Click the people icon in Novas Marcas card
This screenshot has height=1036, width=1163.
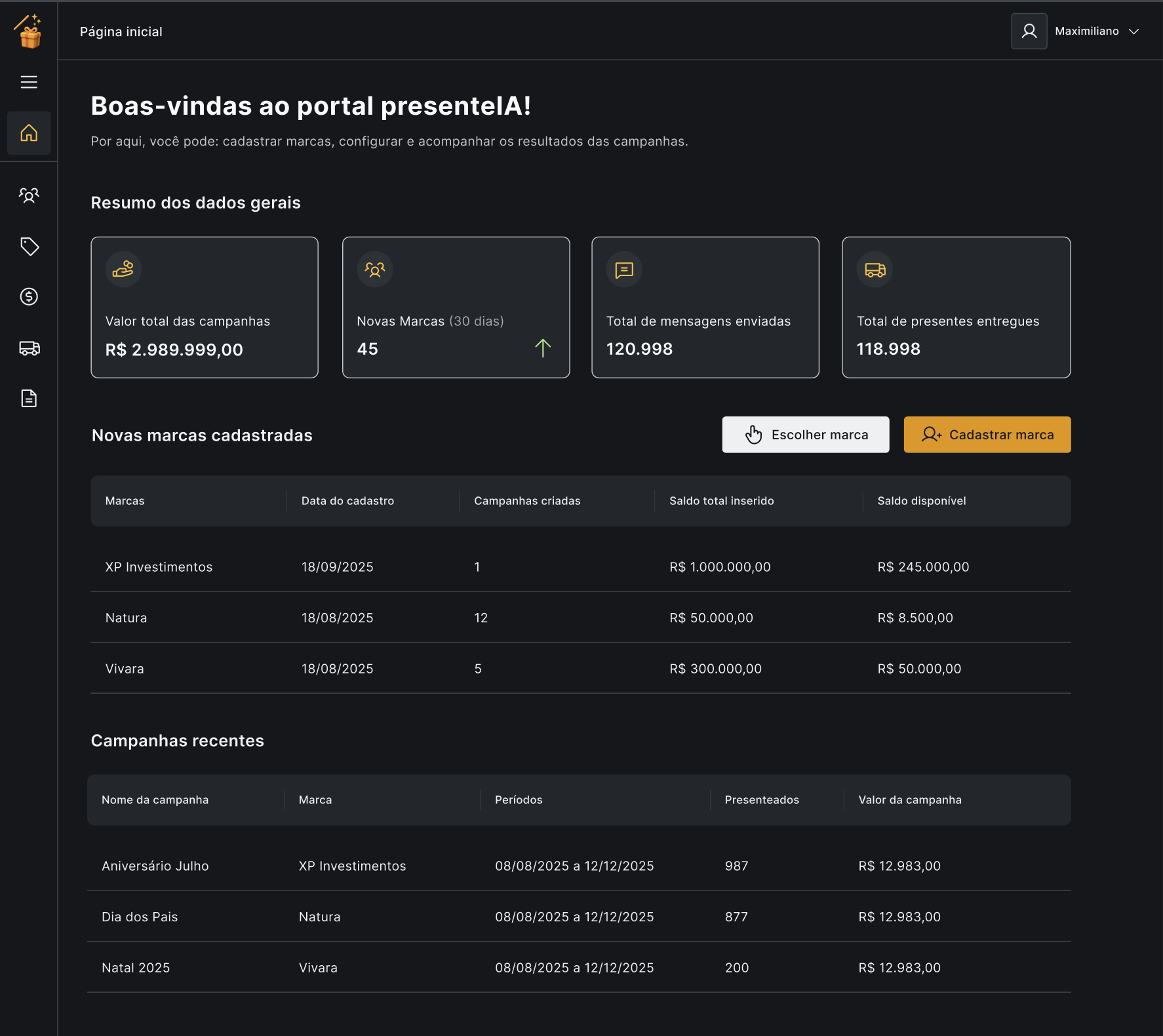pyautogui.click(x=375, y=269)
